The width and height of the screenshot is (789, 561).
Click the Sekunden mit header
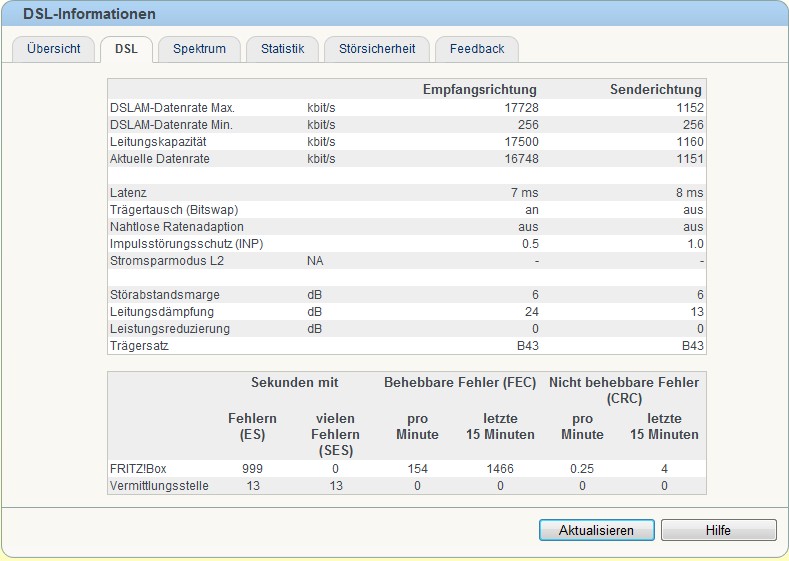pyautogui.click(x=295, y=382)
